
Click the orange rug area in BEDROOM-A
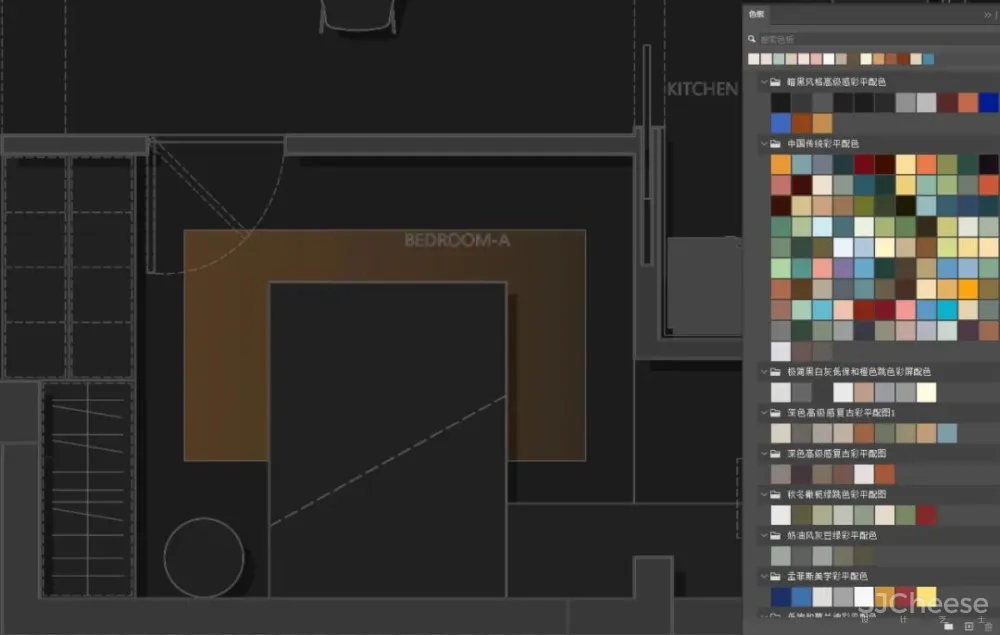(x=225, y=350)
